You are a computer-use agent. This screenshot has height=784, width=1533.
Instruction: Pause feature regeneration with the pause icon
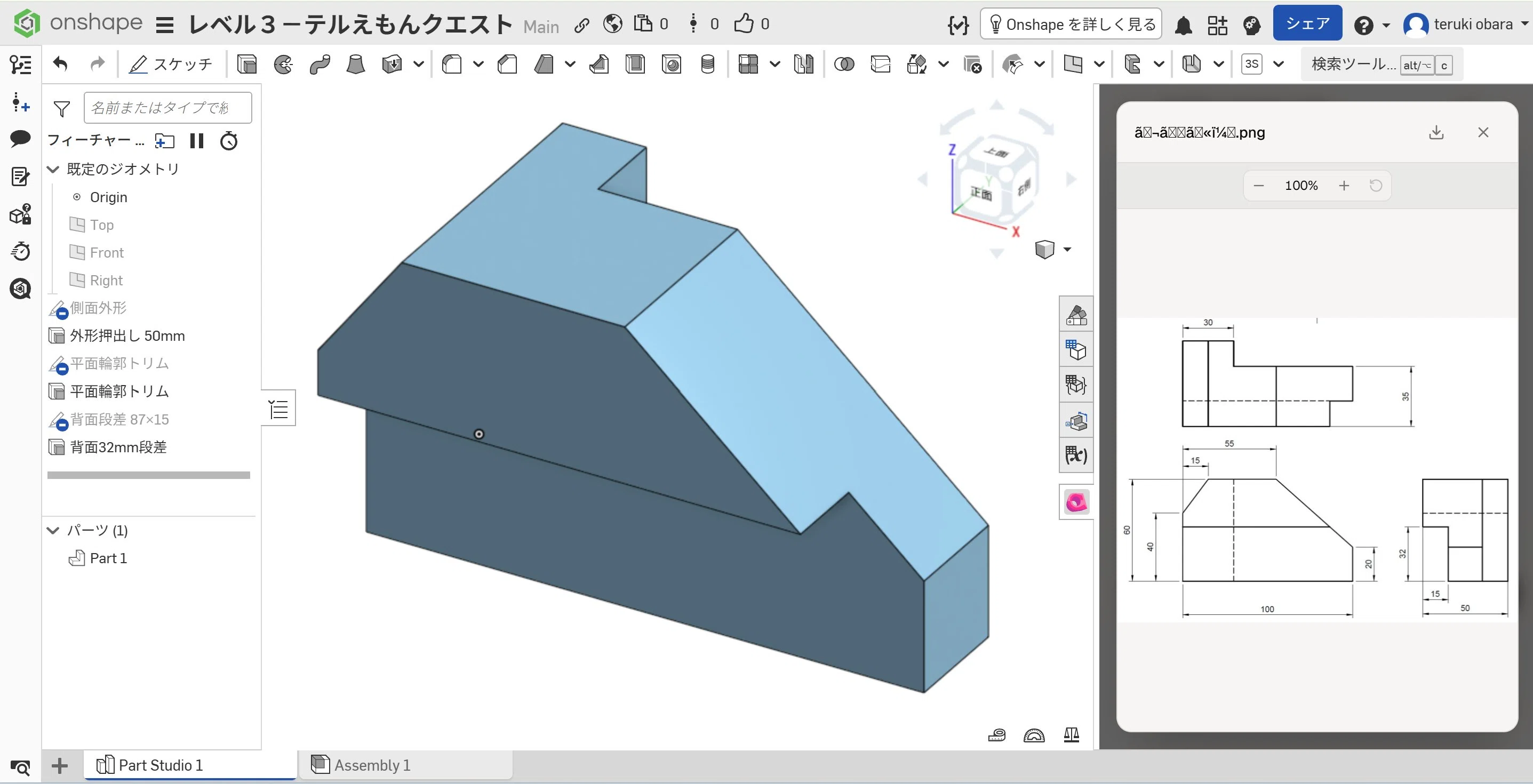196,141
